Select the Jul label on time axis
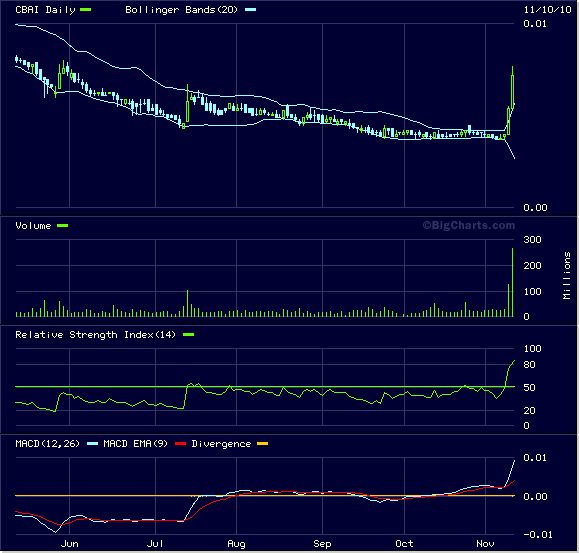The image size is (579, 553). (x=155, y=543)
